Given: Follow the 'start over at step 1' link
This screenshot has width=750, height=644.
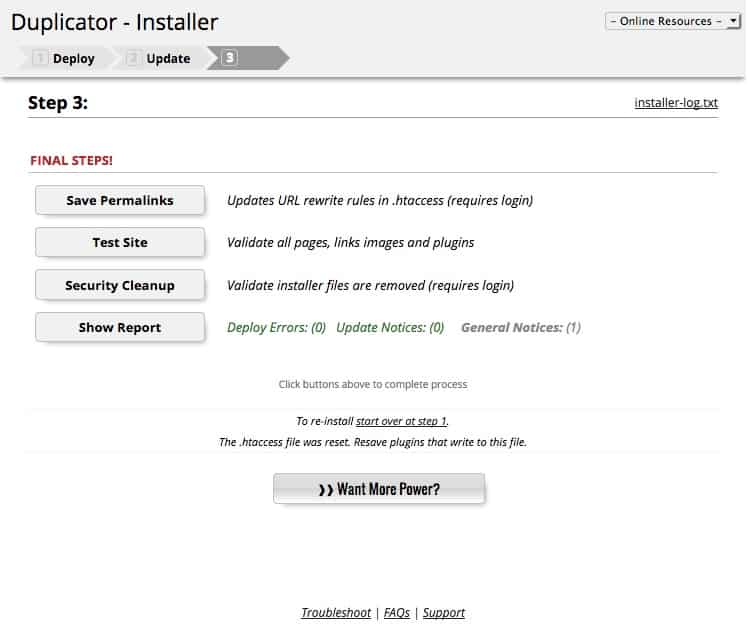Looking at the screenshot, I should tap(401, 421).
